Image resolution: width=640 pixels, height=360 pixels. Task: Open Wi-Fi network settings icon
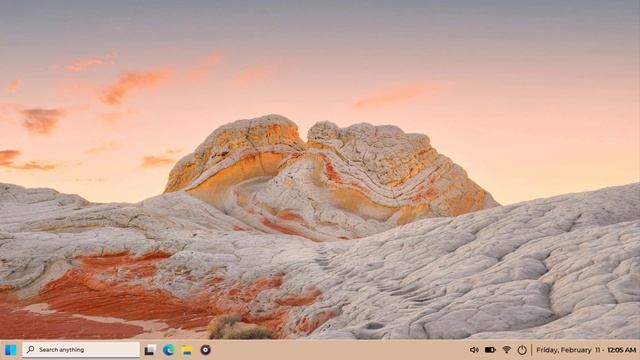507,350
